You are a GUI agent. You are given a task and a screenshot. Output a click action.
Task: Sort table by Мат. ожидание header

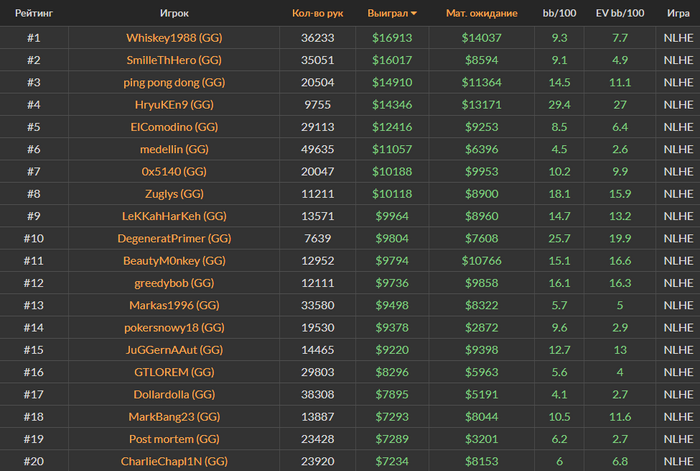(482, 13)
